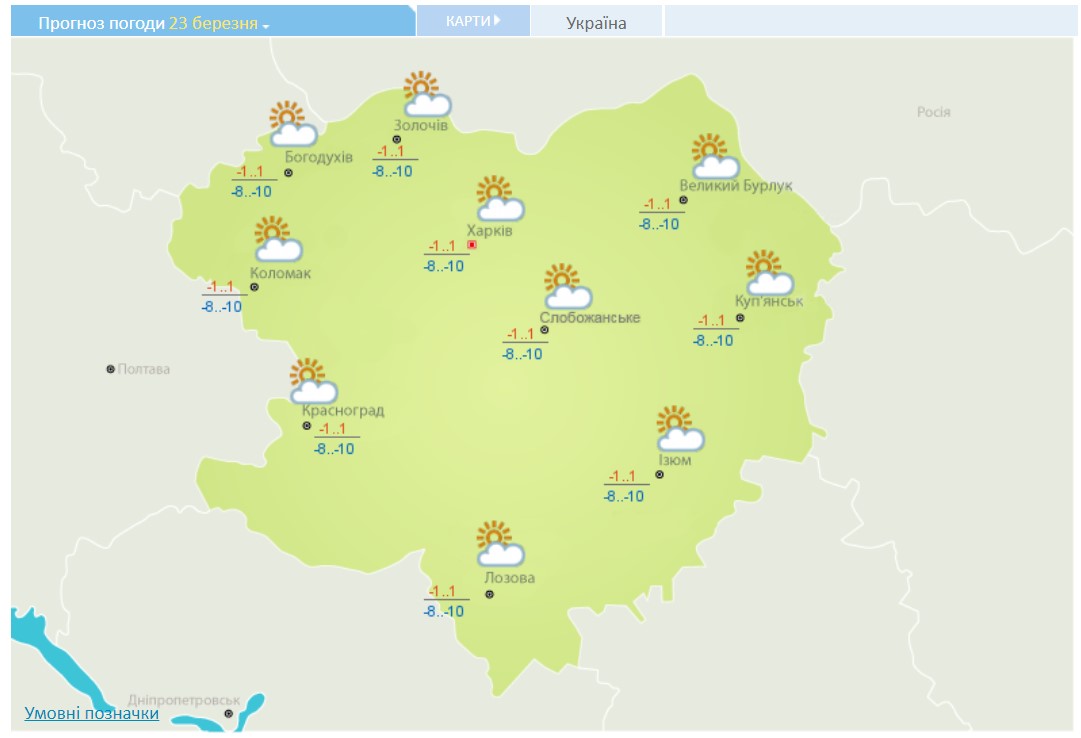Viewport: 1081px width, 738px height.
Task: Click Слобожанське daytime temperature -1..1
Action: (x=521, y=335)
